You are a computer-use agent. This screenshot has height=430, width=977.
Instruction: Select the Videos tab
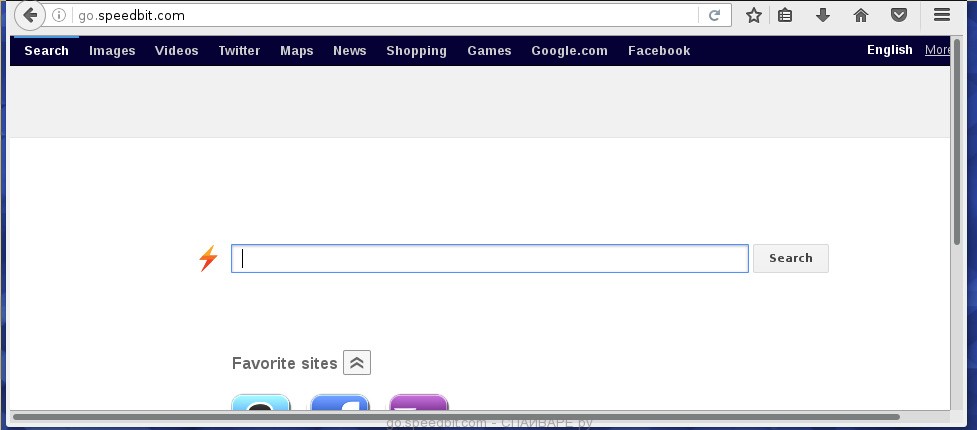tap(176, 51)
